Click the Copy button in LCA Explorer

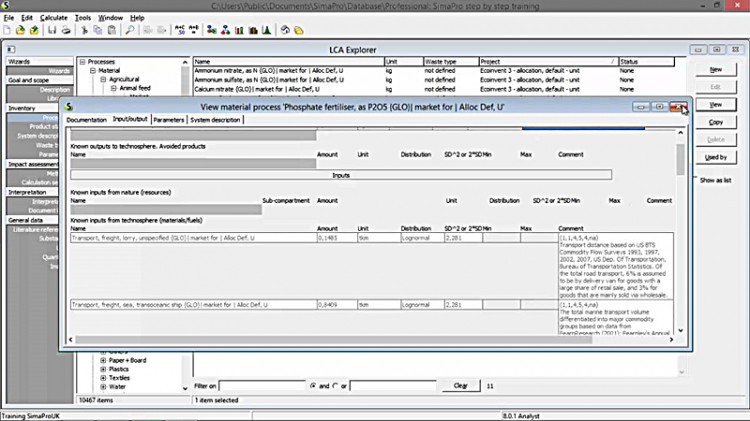click(716, 122)
